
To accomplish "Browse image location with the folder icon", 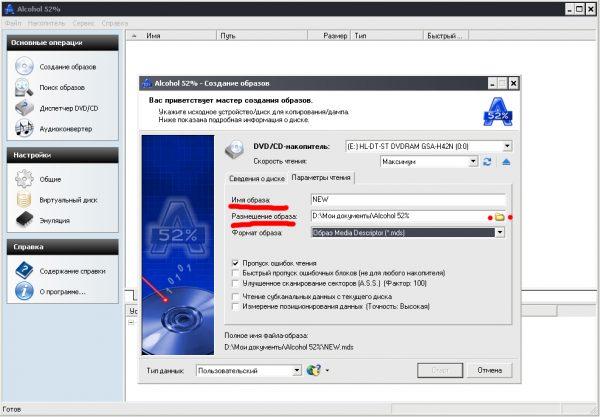I will click(499, 217).
